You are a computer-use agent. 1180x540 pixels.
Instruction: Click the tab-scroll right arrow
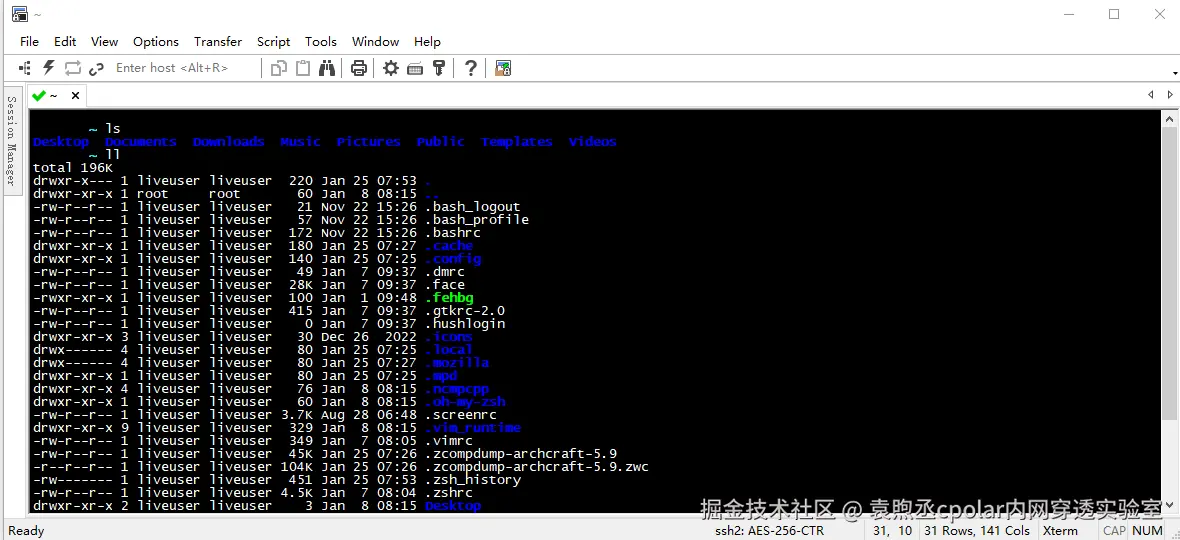click(x=1170, y=95)
